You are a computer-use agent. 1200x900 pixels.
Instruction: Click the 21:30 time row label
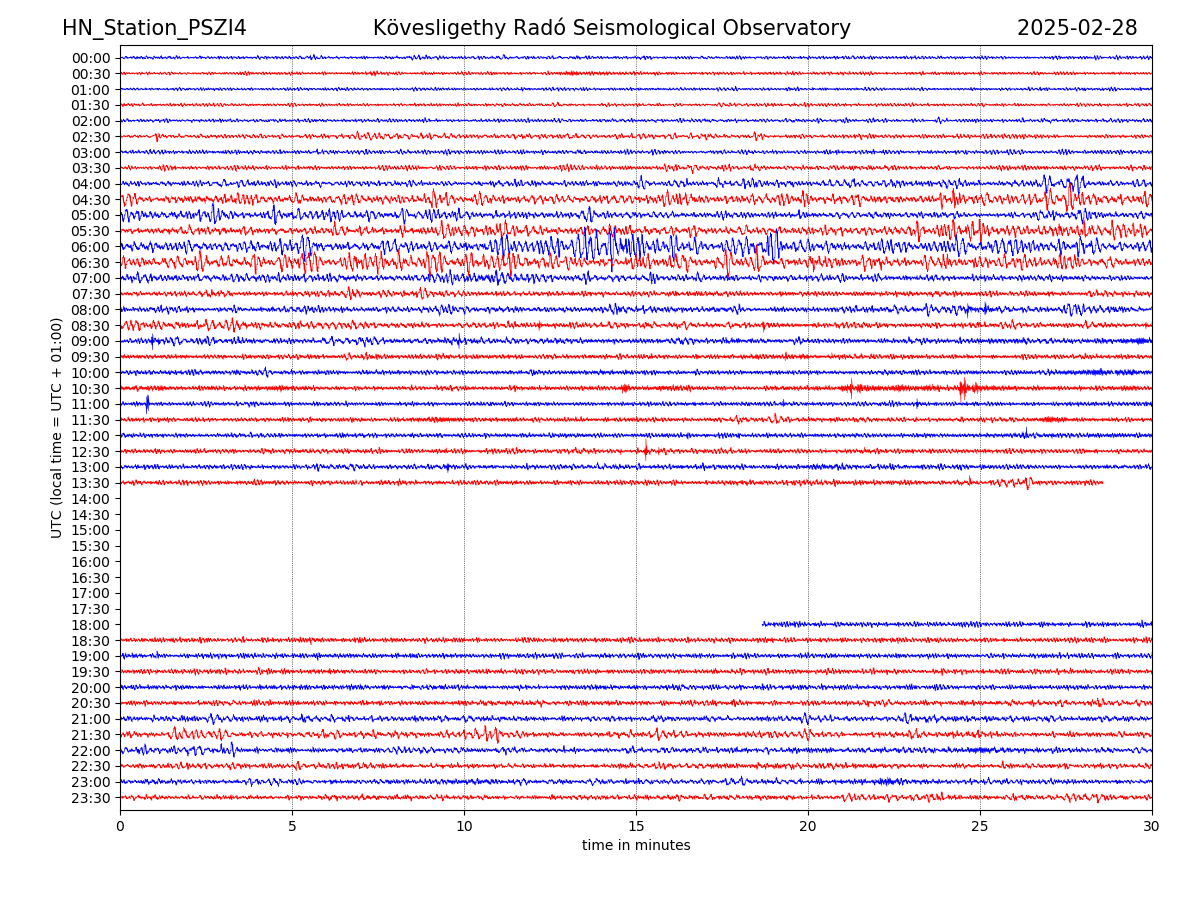click(x=91, y=735)
